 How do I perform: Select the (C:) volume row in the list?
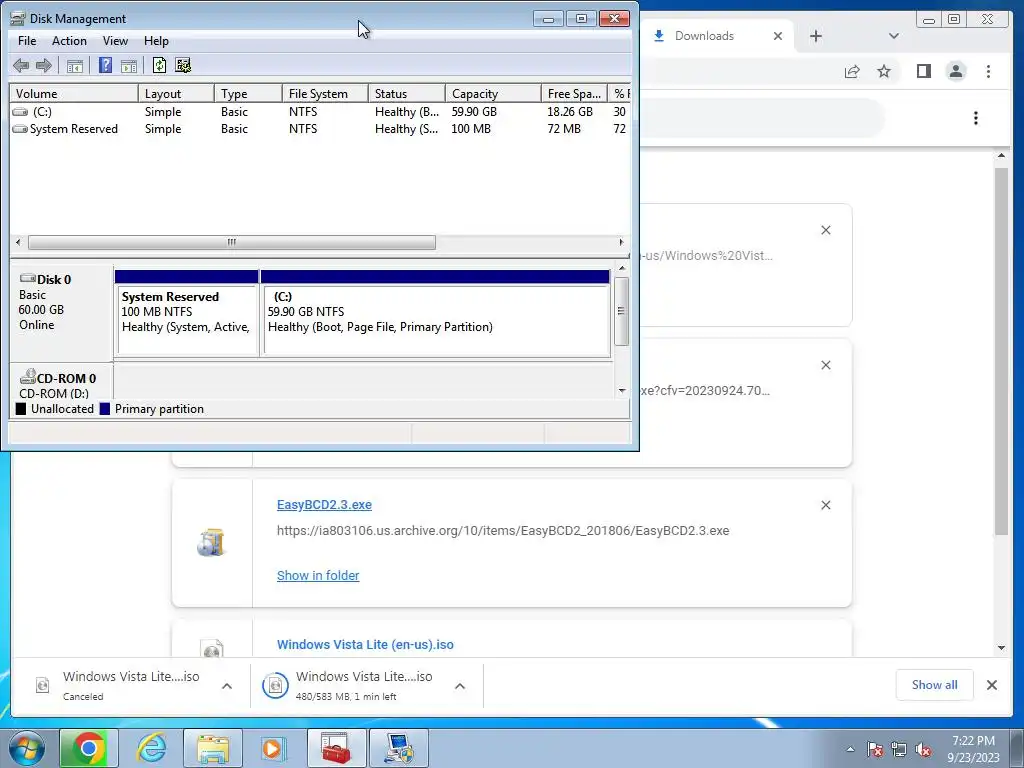[x=320, y=112]
